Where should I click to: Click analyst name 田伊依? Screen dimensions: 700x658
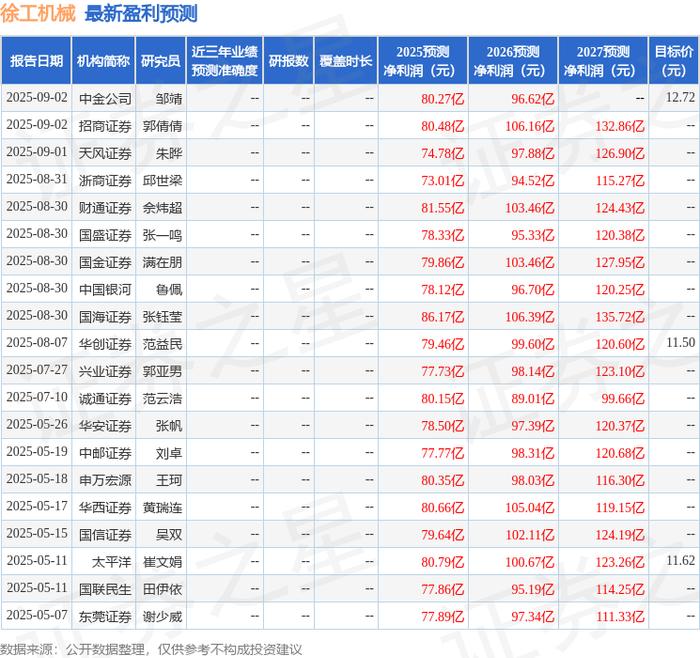pos(162,589)
